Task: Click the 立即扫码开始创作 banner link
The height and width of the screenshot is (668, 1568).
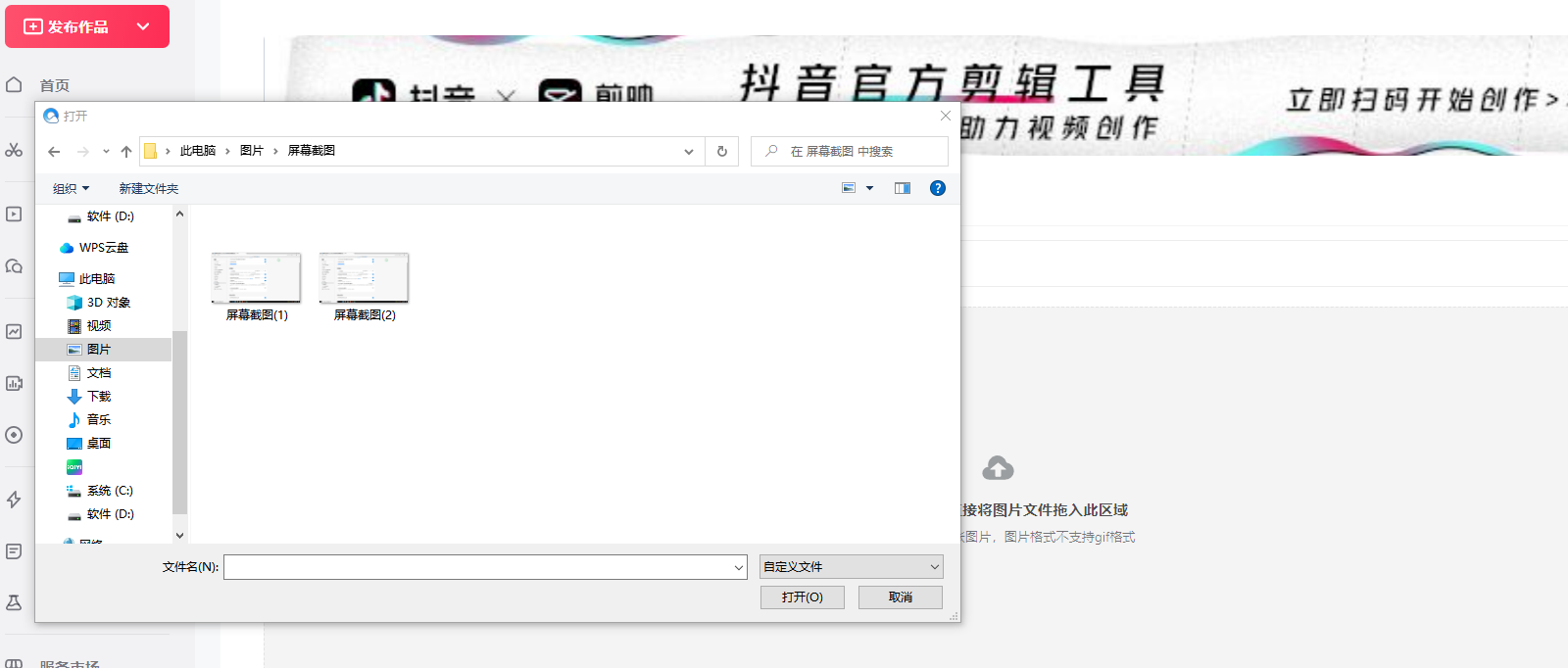Action: (x=1423, y=99)
